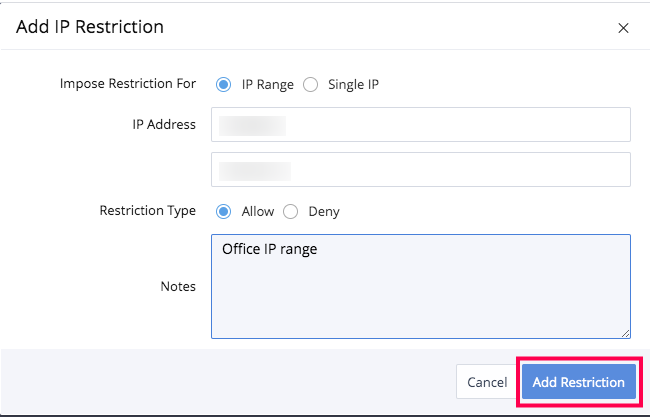Click the "Add IP Restriction" dialog title

(90, 27)
